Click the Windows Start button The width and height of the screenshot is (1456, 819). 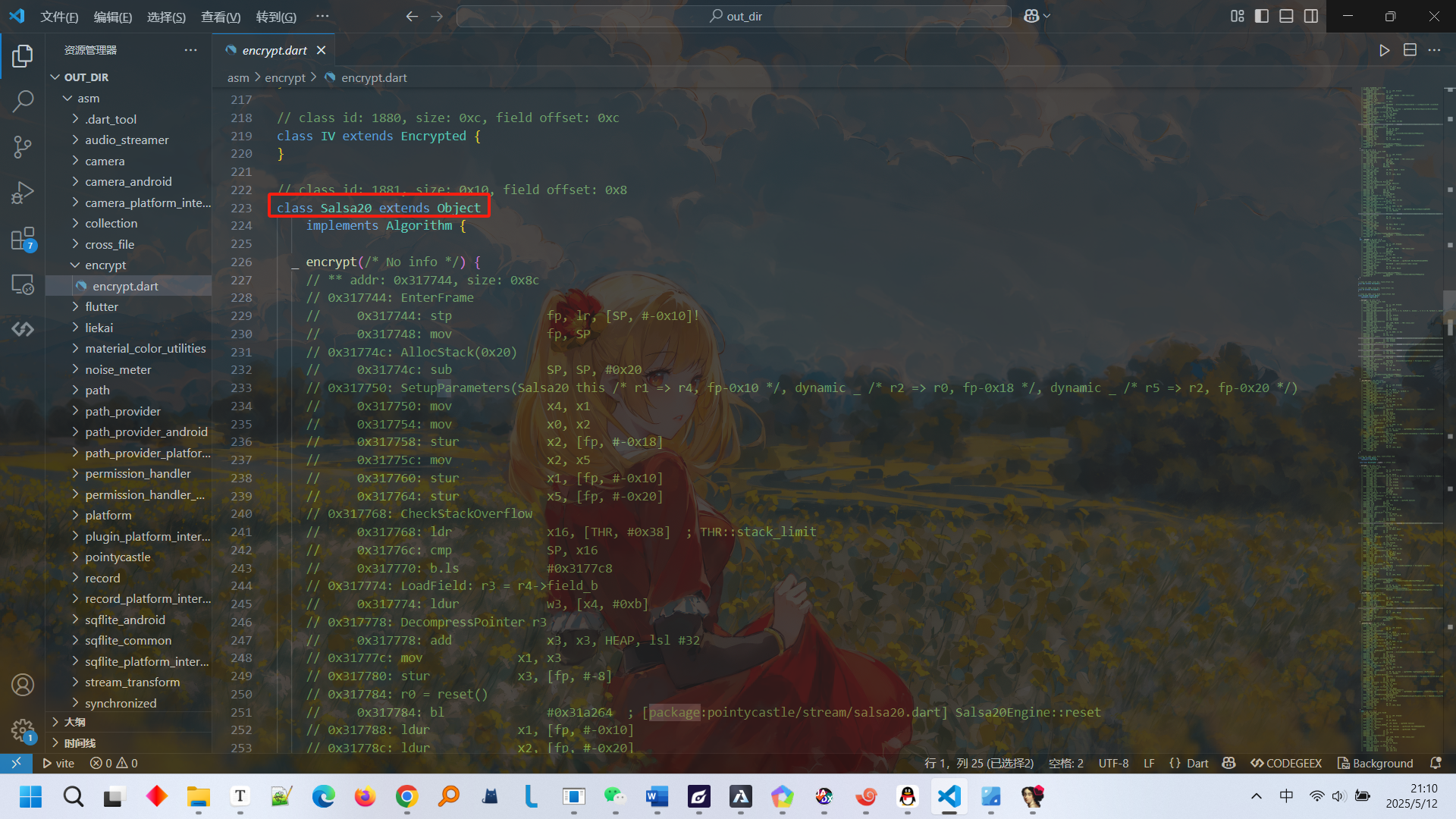coord(30,796)
